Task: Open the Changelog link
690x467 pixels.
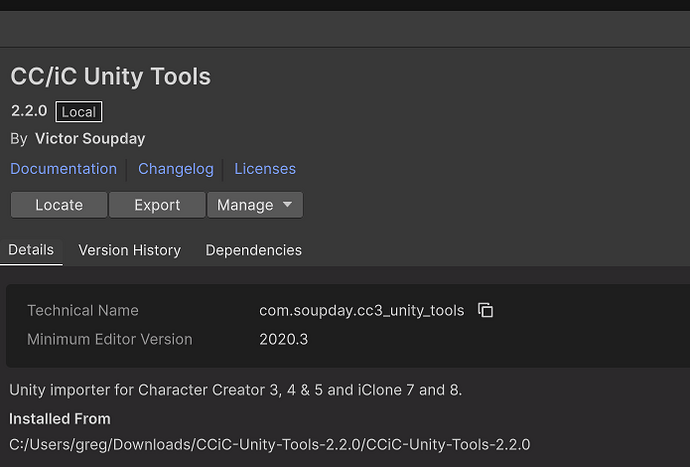Action: click(x=176, y=169)
